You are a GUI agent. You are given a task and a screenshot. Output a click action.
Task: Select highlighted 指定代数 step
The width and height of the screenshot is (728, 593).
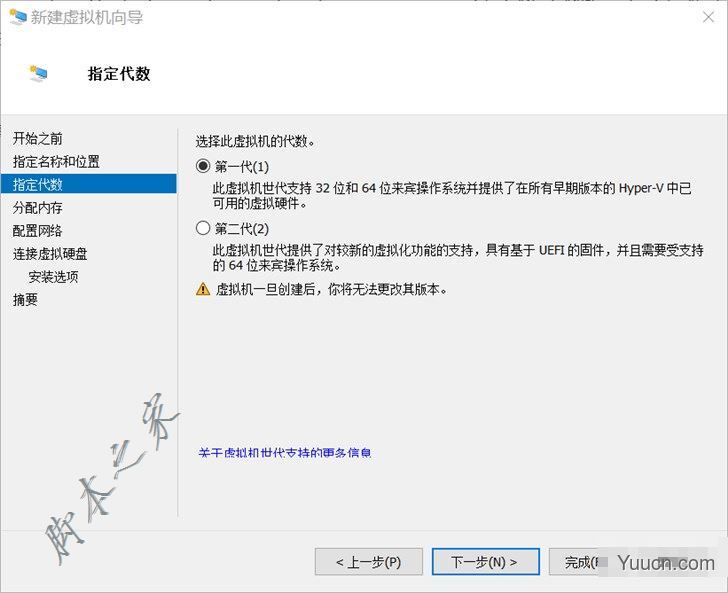(89, 184)
